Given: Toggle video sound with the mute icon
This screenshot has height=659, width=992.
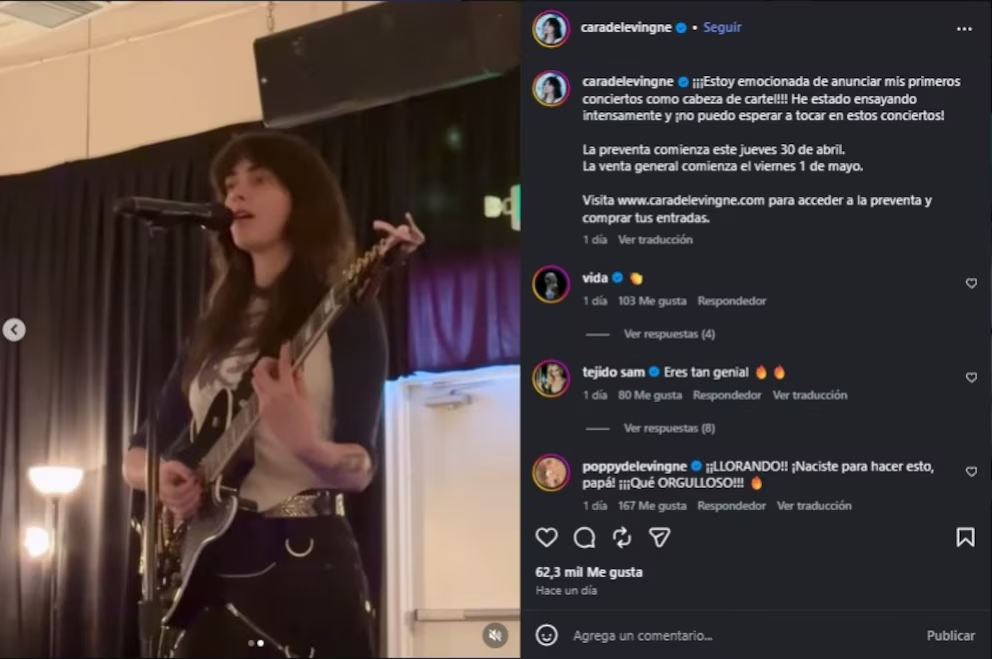Looking at the screenshot, I should 494,634.
